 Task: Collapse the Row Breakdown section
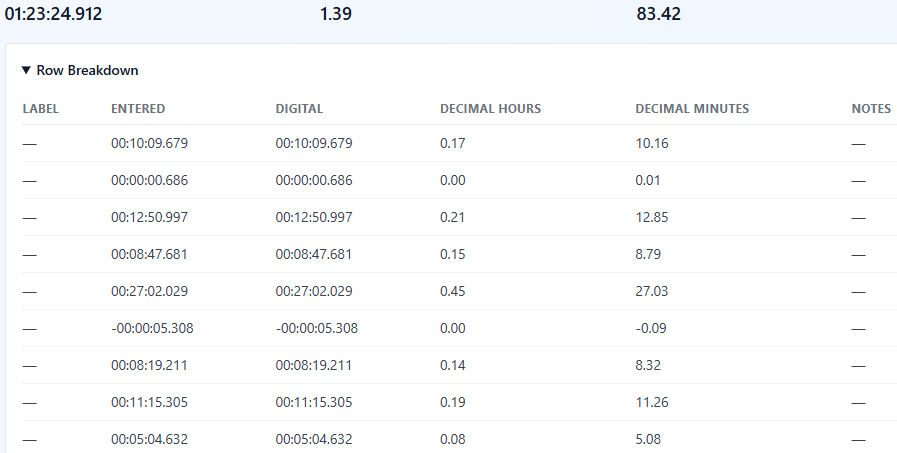point(80,70)
